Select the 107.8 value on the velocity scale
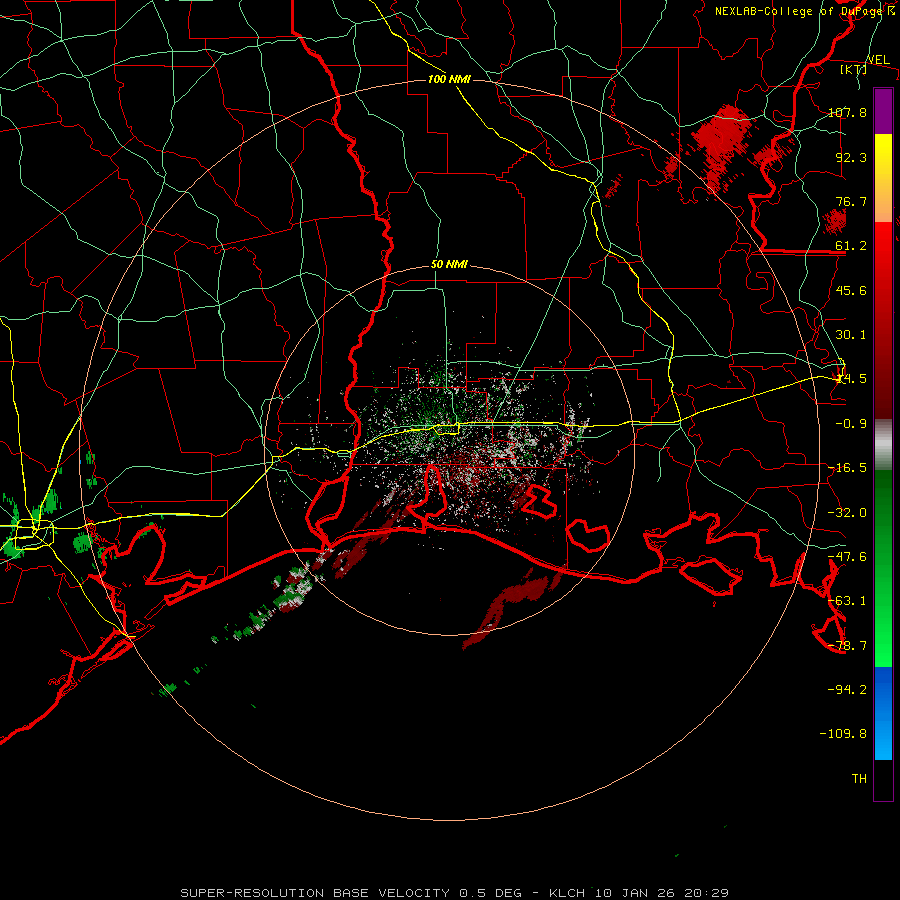This screenshot has height=900, width=900. tap(847, 112)
